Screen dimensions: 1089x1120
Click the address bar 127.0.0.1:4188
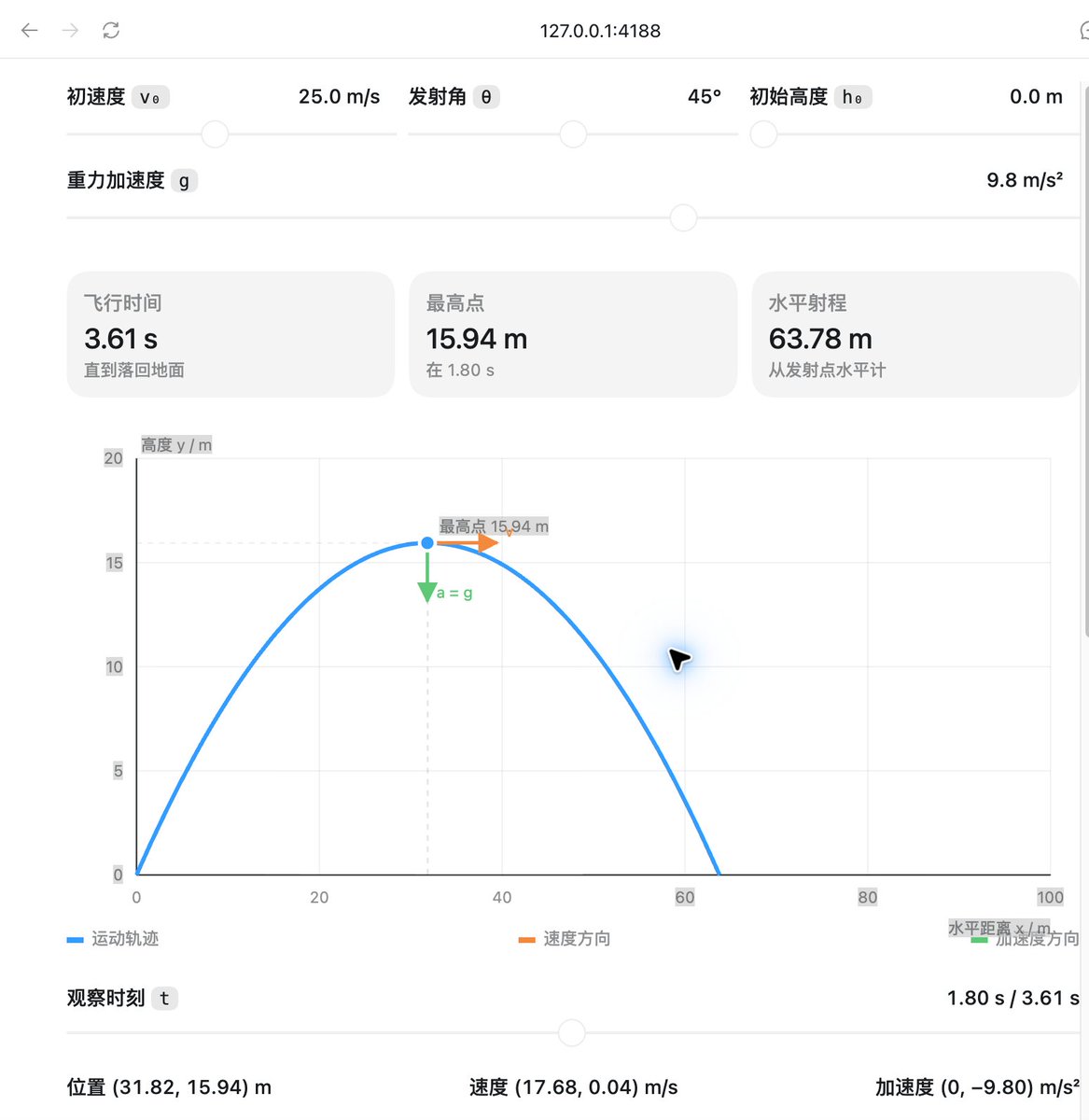[x=600, y=31]
